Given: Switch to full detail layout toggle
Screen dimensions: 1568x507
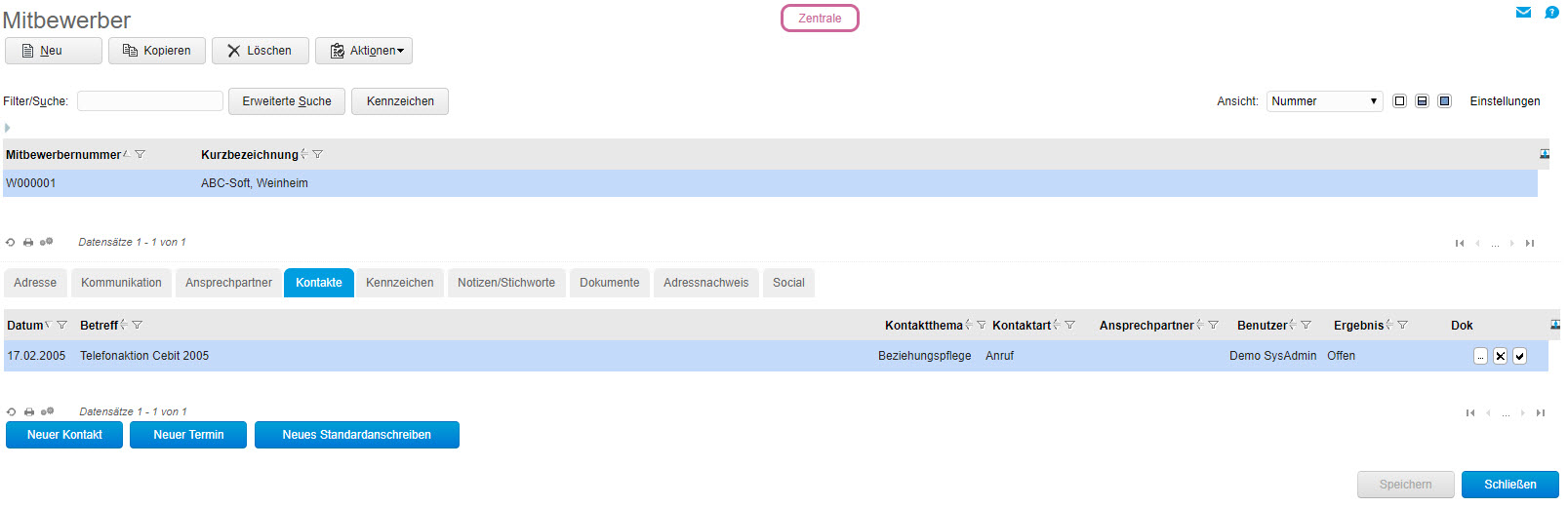Looking at the screenshot, I should (1445, 101).
